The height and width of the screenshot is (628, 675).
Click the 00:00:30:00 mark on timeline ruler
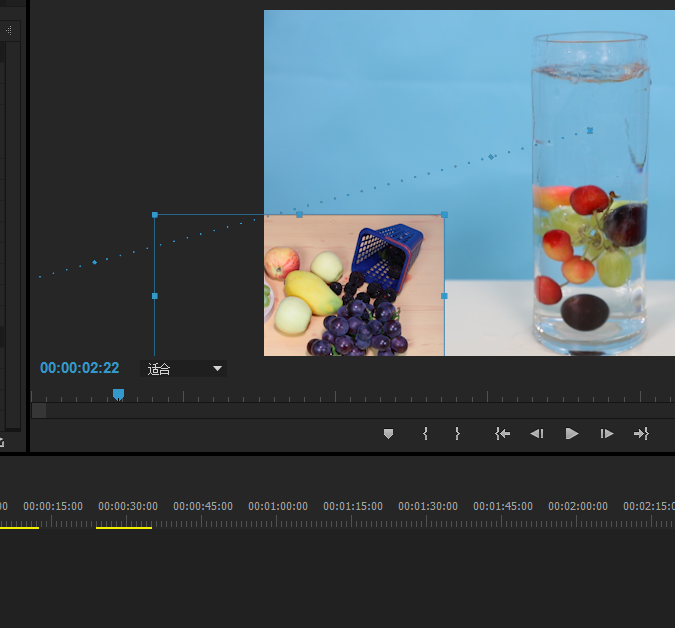128,506
